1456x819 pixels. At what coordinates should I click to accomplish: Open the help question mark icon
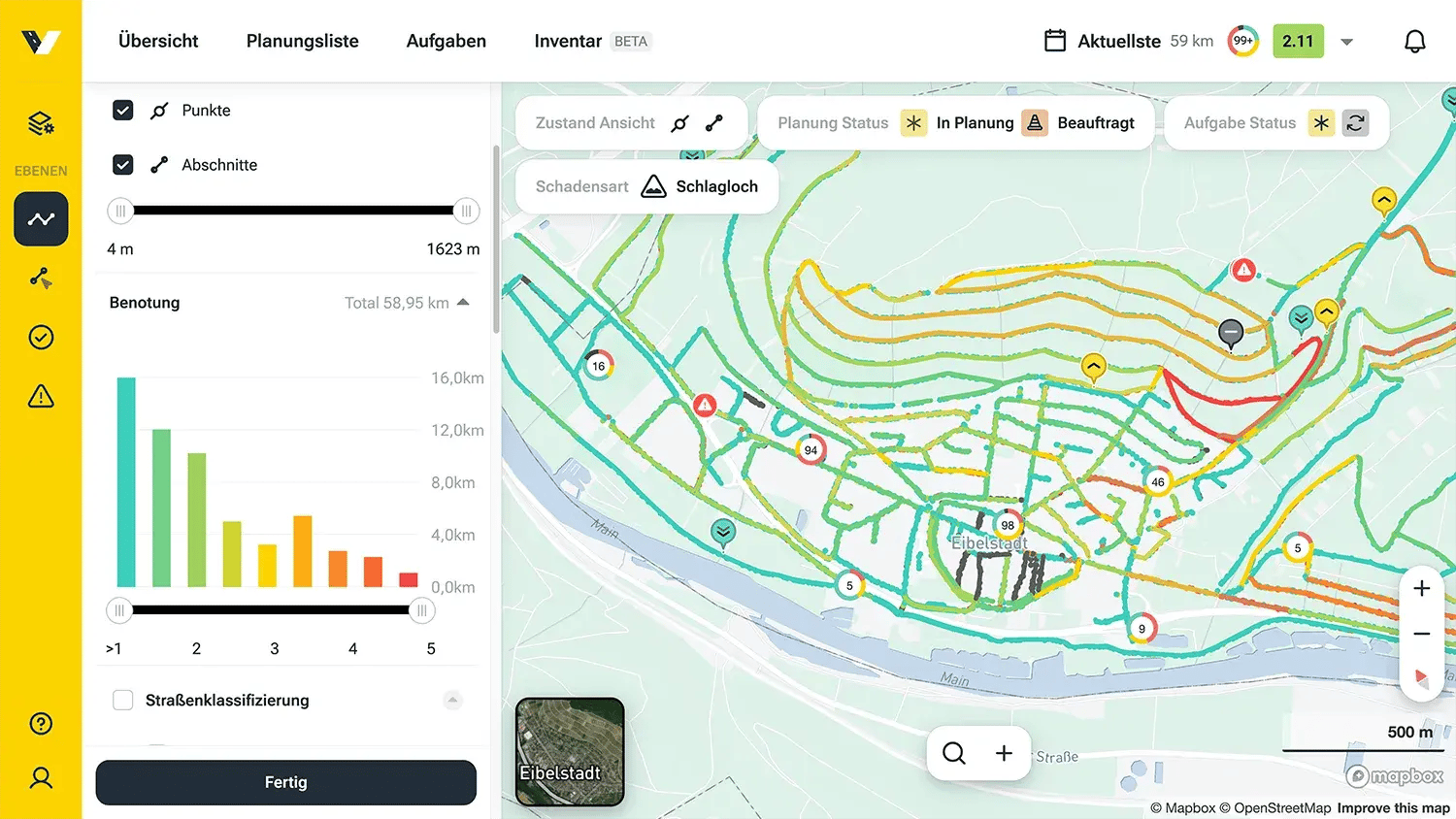click(x=41, y=723)
